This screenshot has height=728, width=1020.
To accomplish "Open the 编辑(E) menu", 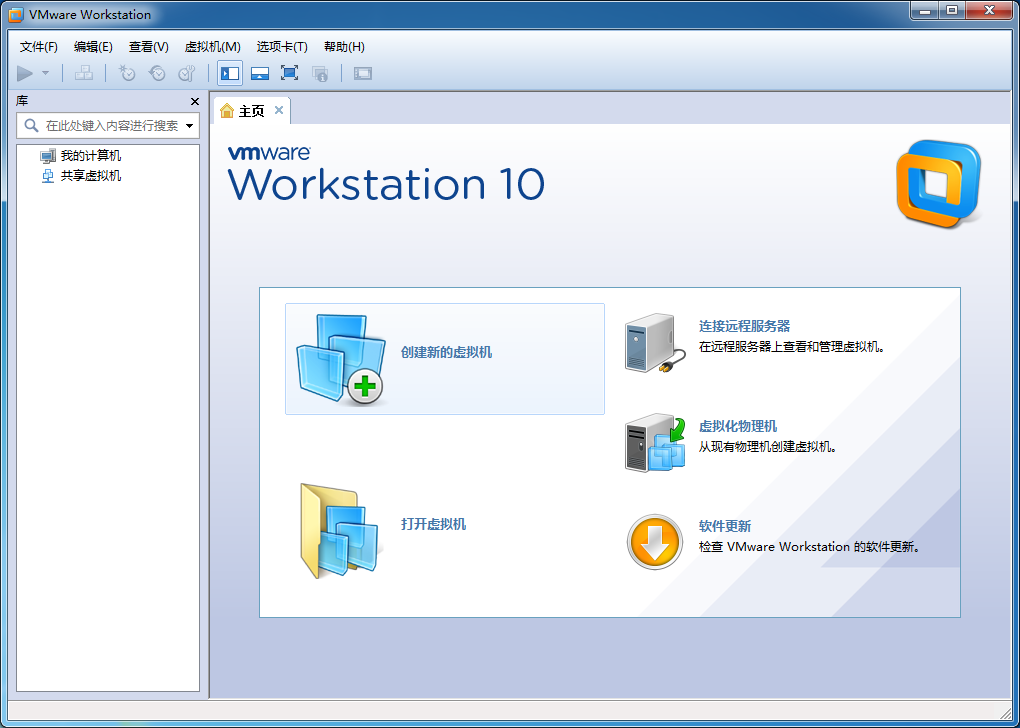I will point(93,47).
